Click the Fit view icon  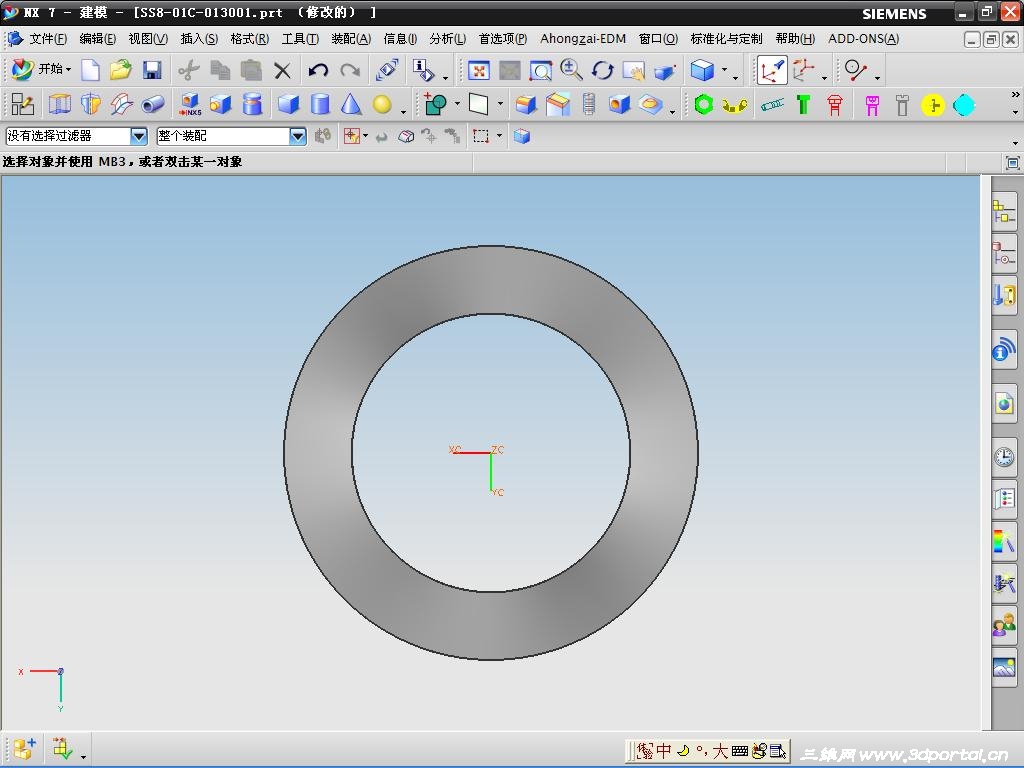[479, 70]
